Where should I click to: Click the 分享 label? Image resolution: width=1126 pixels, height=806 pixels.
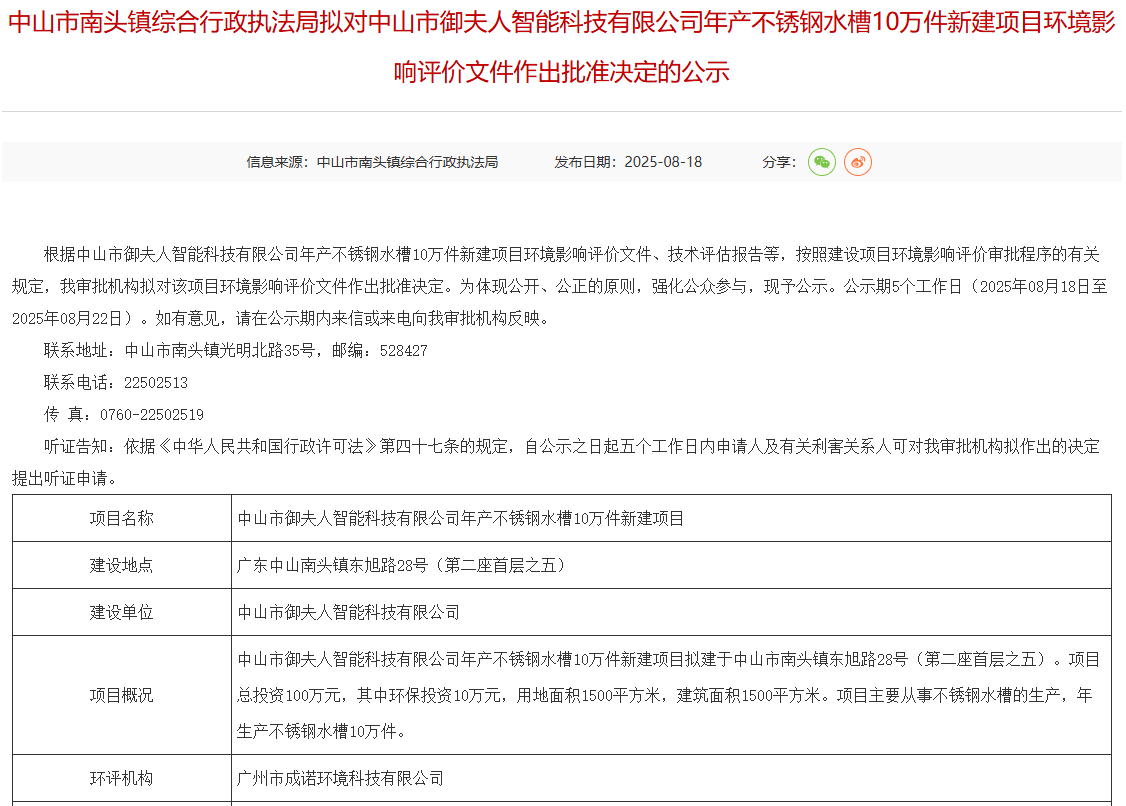tap(778, 162)
